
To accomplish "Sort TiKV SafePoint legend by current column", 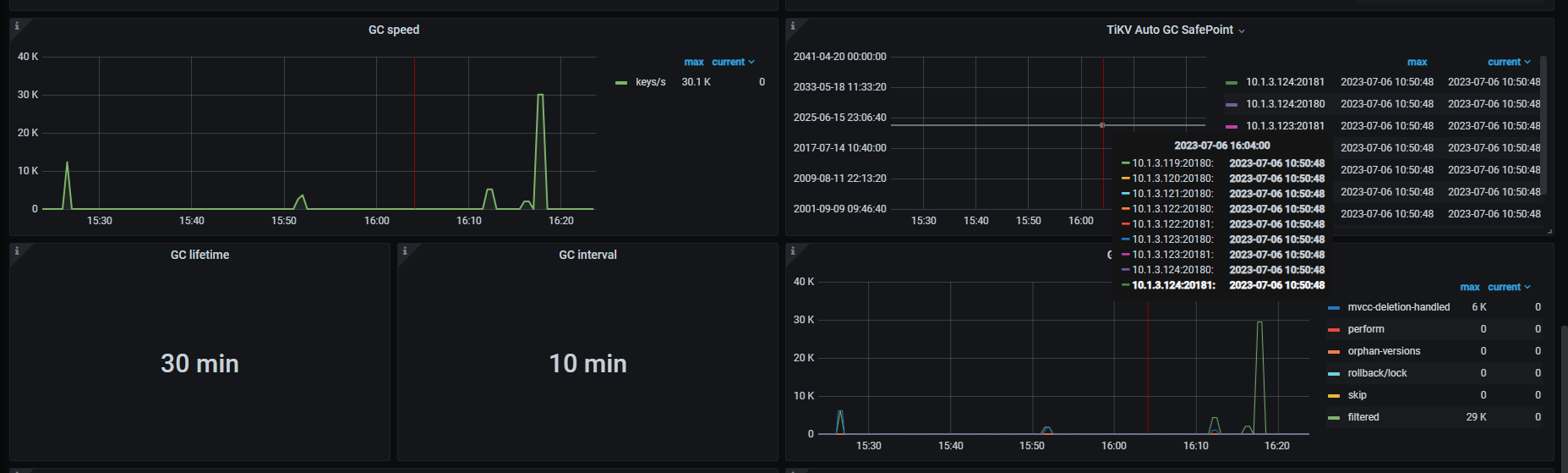I will click(1508, 62).
